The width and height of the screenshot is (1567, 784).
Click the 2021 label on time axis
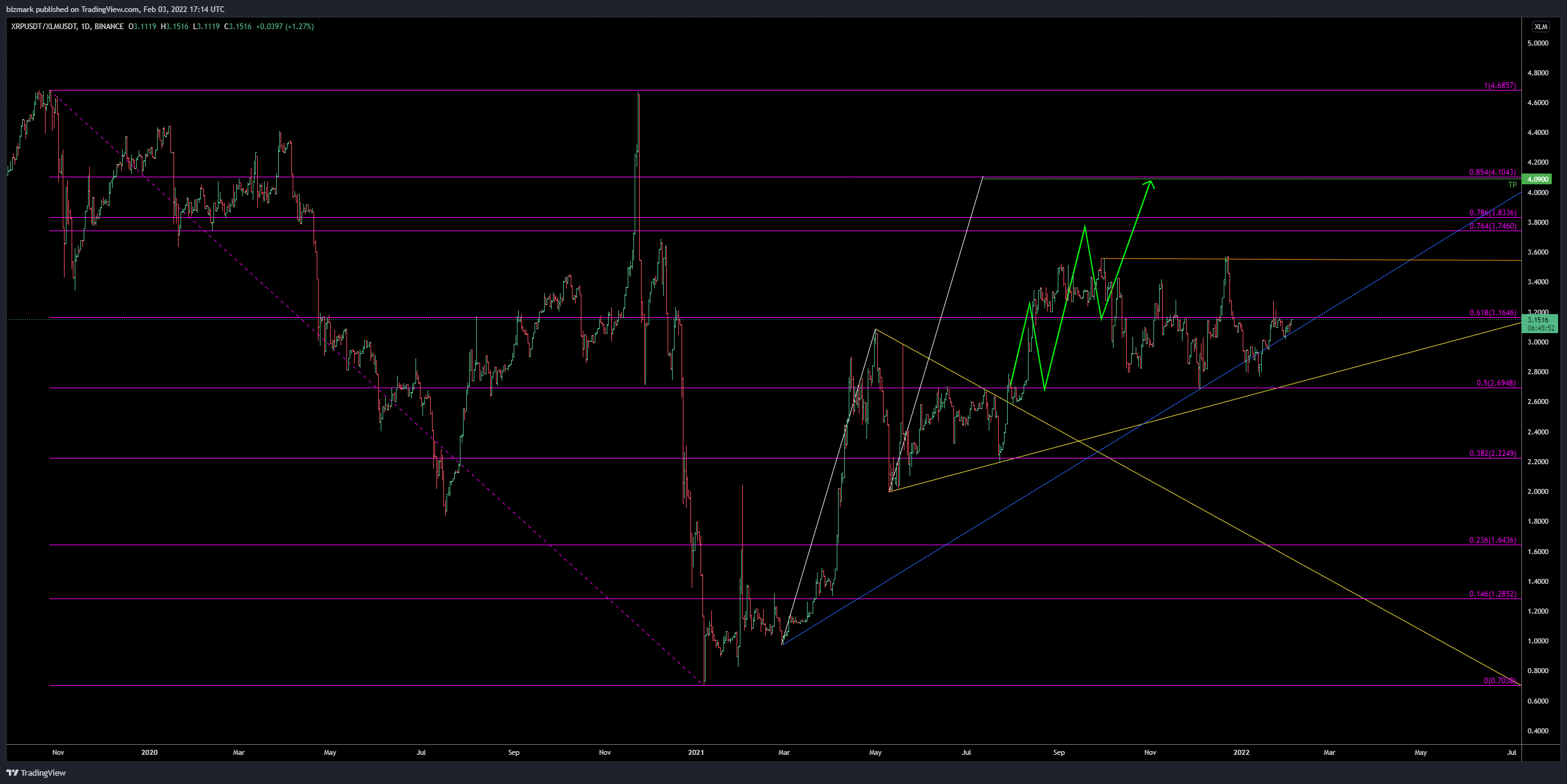(x=696, y=752)
